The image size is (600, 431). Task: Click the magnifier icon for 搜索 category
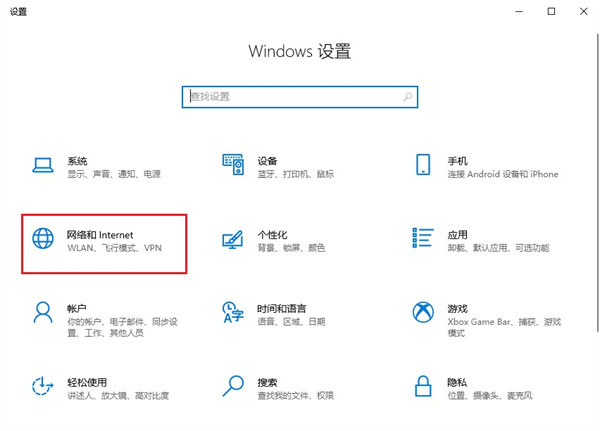pyautogui.click(x=233, y=386)
